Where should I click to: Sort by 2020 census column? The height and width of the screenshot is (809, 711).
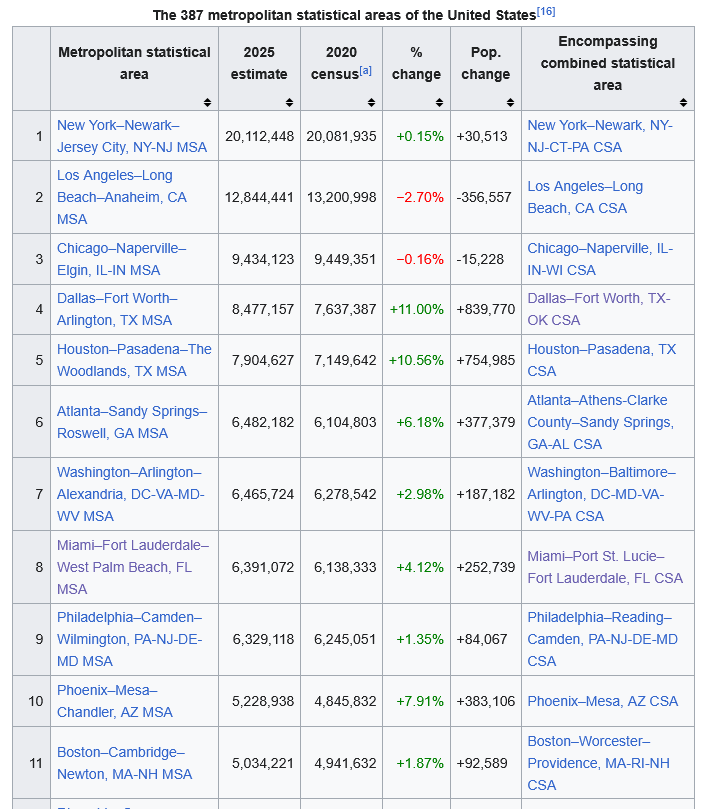coord(371,102)
